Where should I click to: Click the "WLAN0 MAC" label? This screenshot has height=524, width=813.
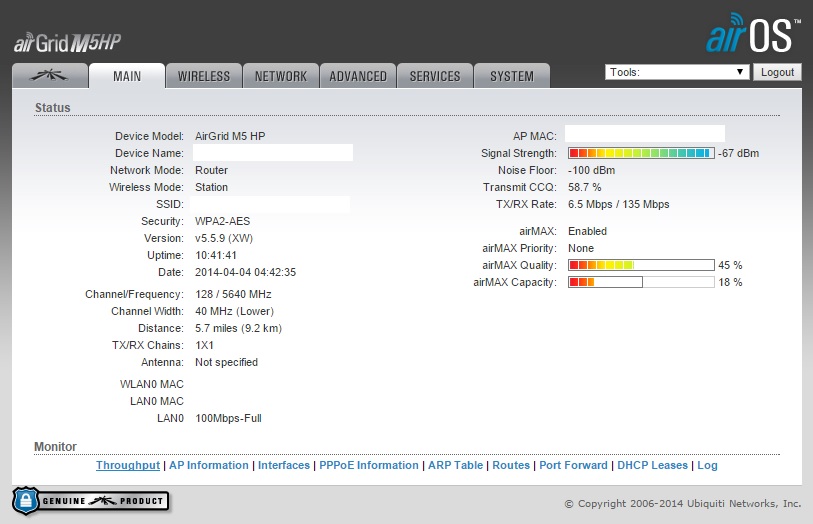(151, 384)
